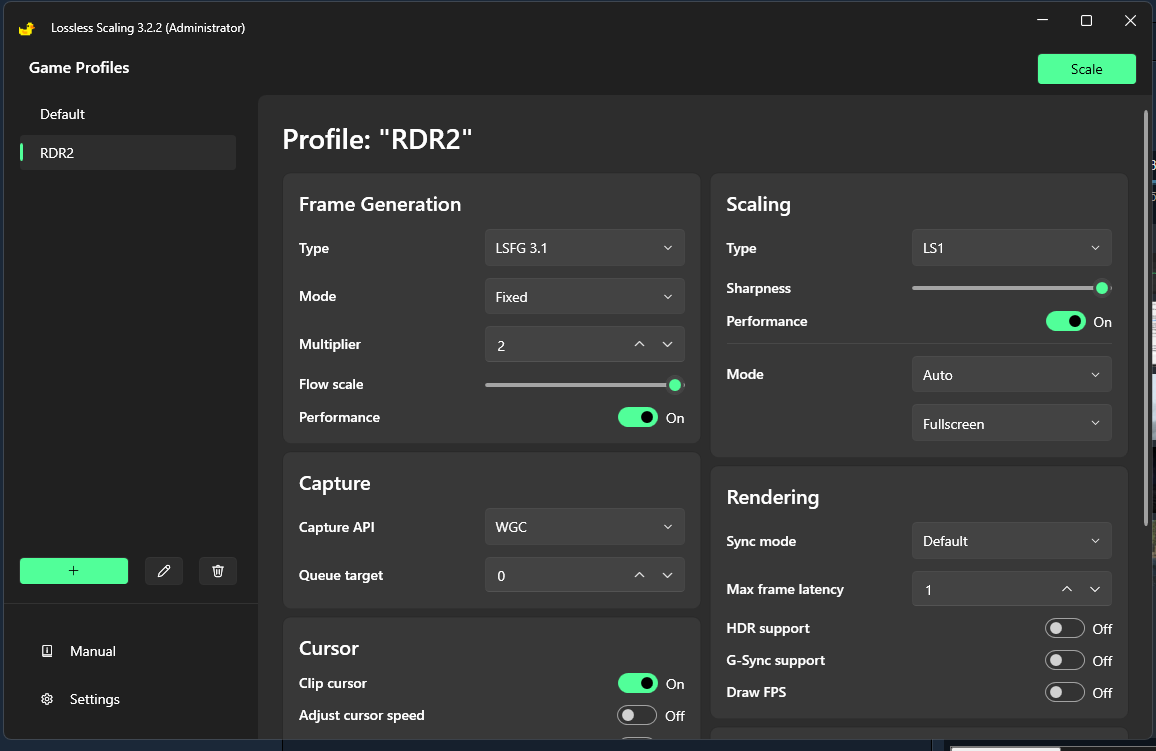Click the add new profile plus button

tap(74, 571)
